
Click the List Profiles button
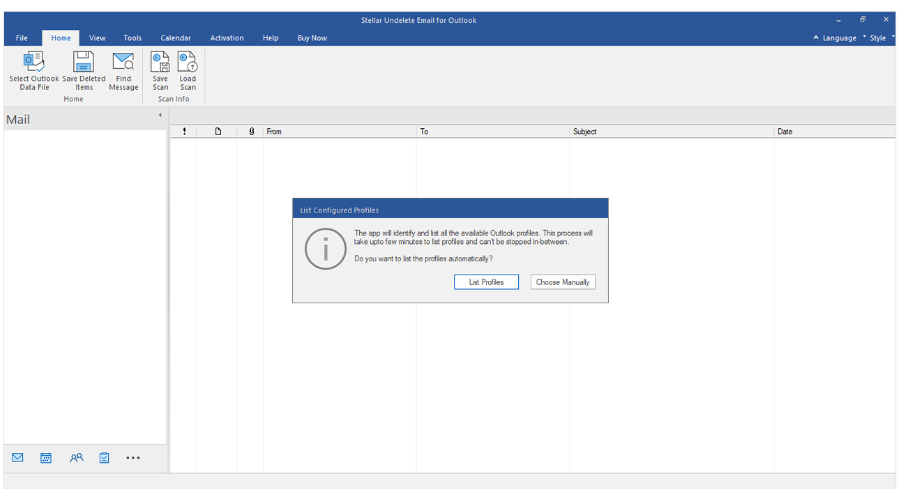(x=486, y=282)
